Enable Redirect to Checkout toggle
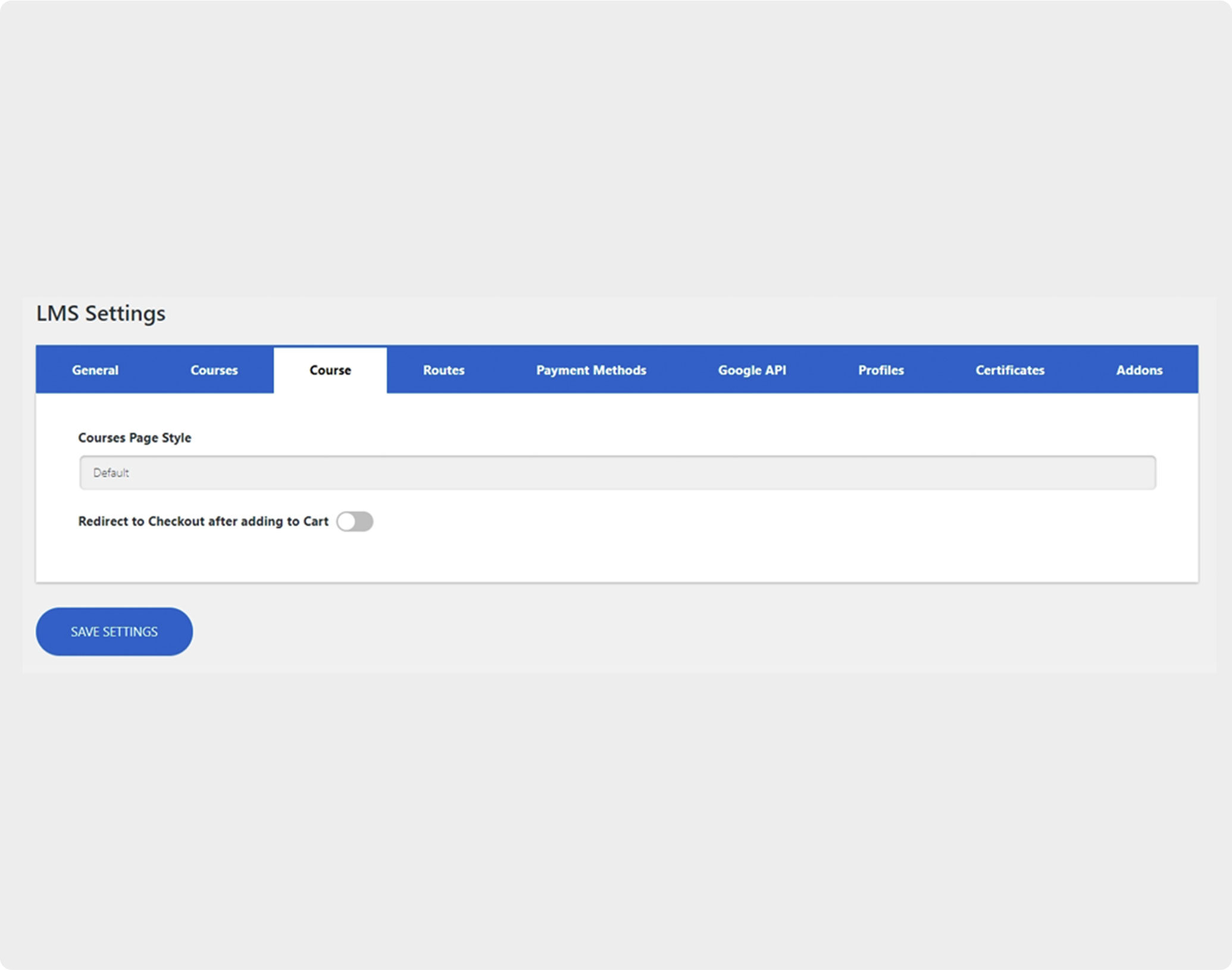 click(x=355, y=522)
